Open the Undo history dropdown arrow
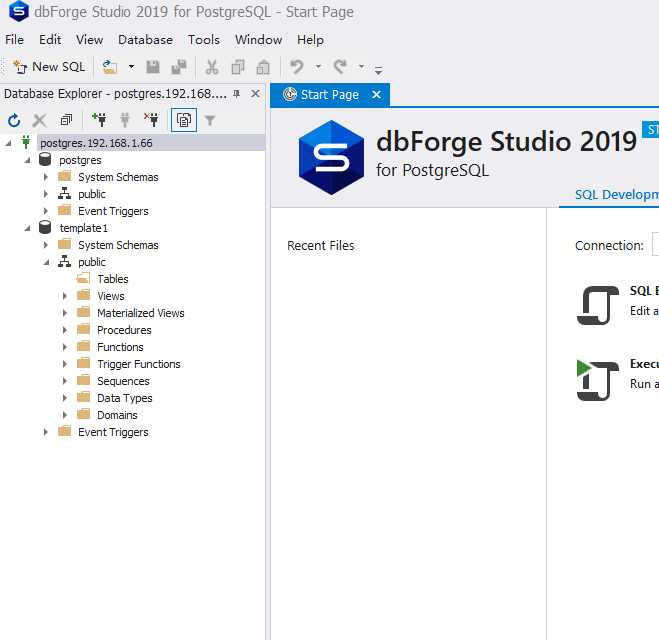Image resolution: width=659 pixels, height=640 pixels. click(318, 66)
